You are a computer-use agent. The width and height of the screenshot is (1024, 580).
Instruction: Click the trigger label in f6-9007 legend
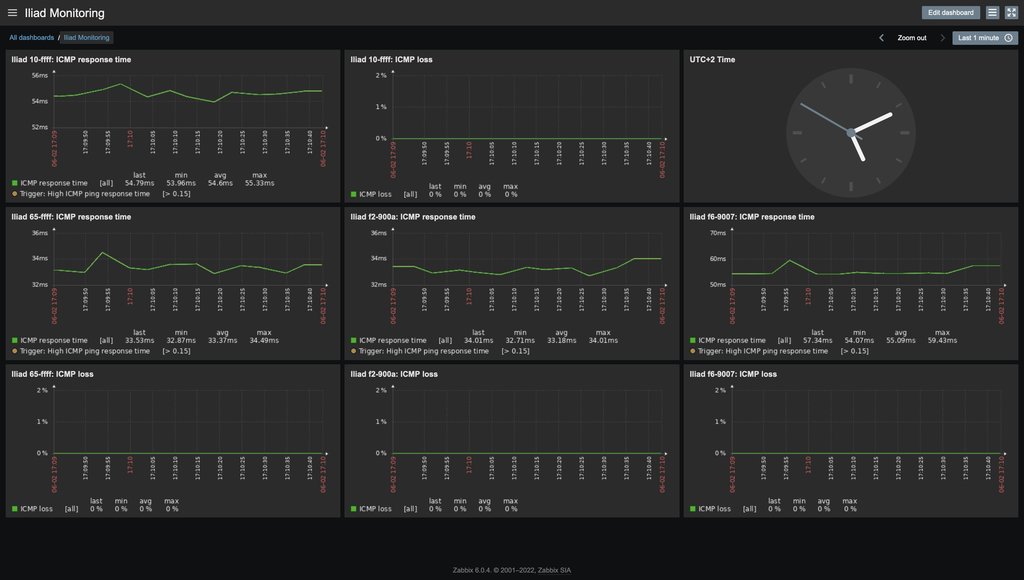[763, 351]
